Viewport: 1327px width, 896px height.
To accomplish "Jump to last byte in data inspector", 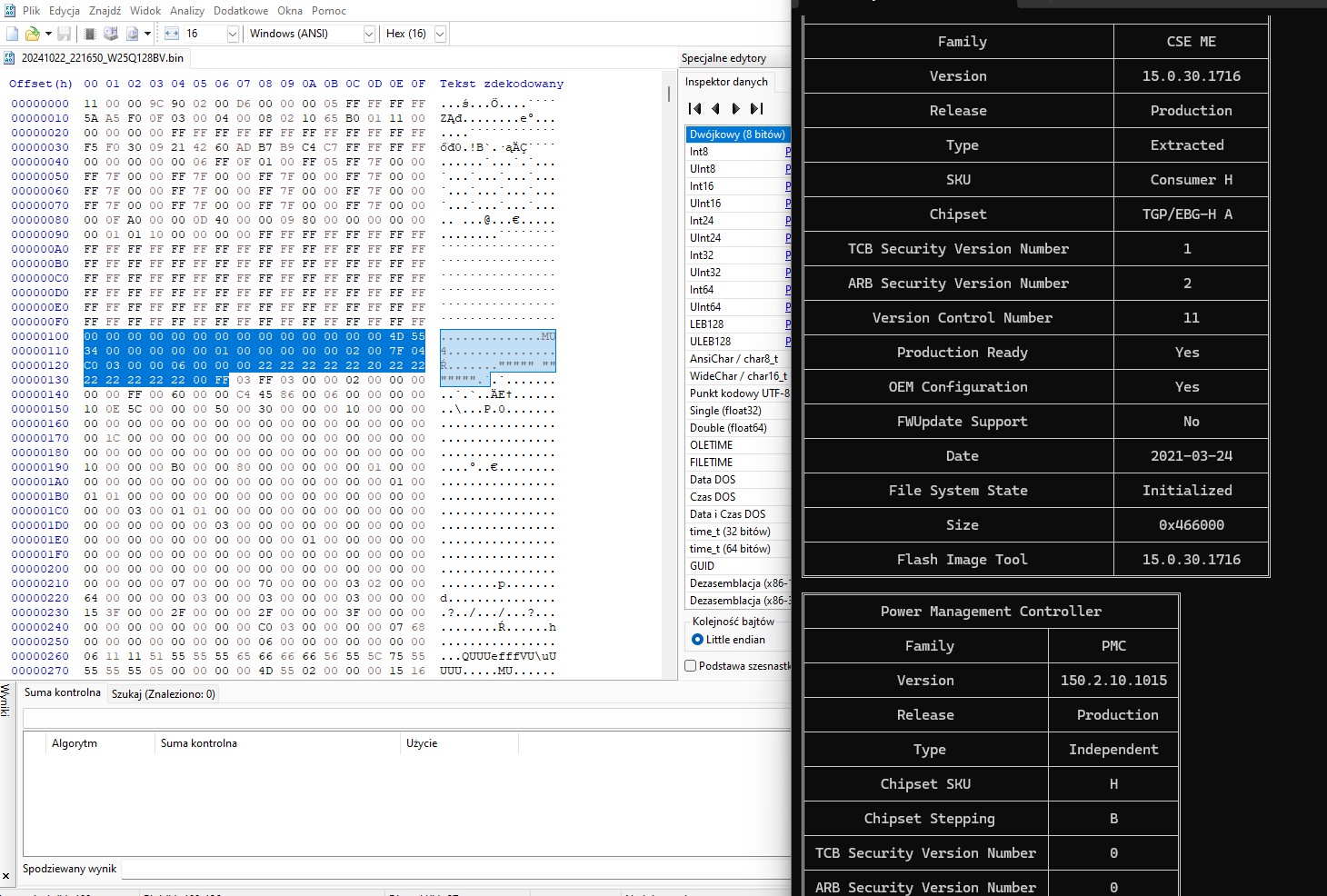I will coord(756,108).
